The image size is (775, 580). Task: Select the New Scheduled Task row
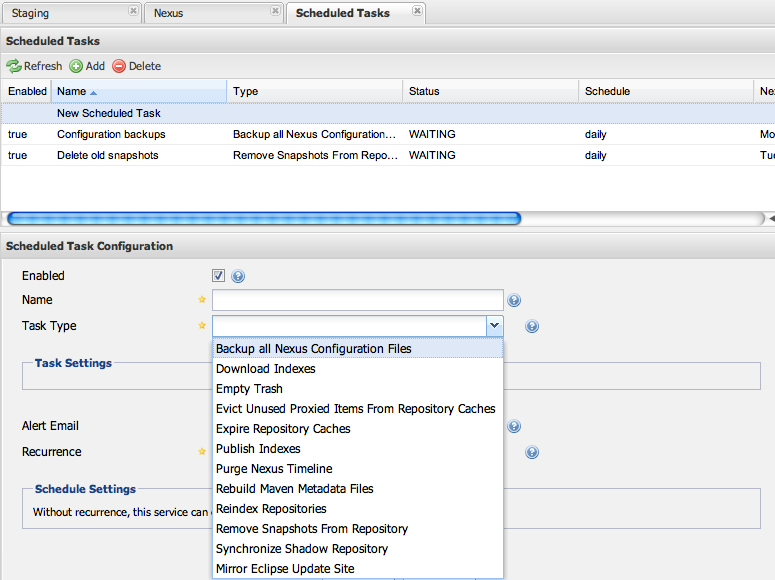[388, 113]
